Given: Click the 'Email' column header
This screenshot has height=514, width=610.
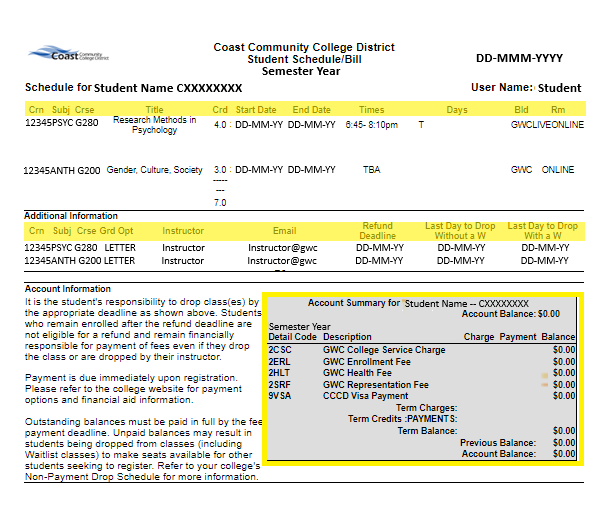Looking at the screenshot, I should pyautogui.click(x=284, y=231).
